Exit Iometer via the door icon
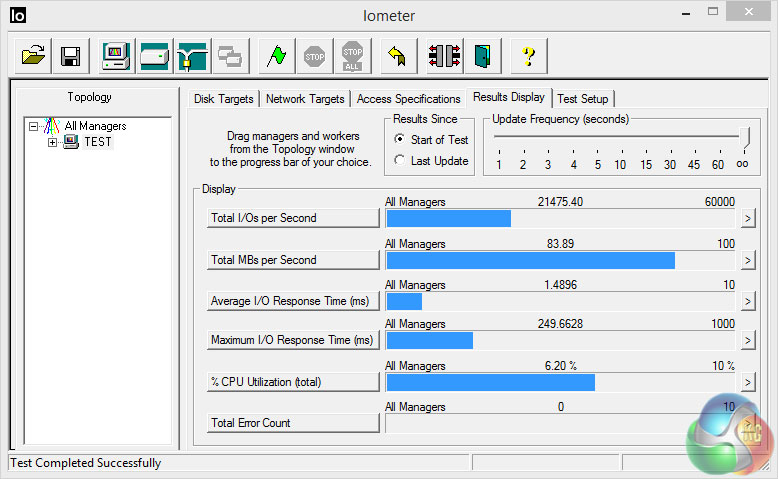The image size is (778, 479). click(482, 56)
